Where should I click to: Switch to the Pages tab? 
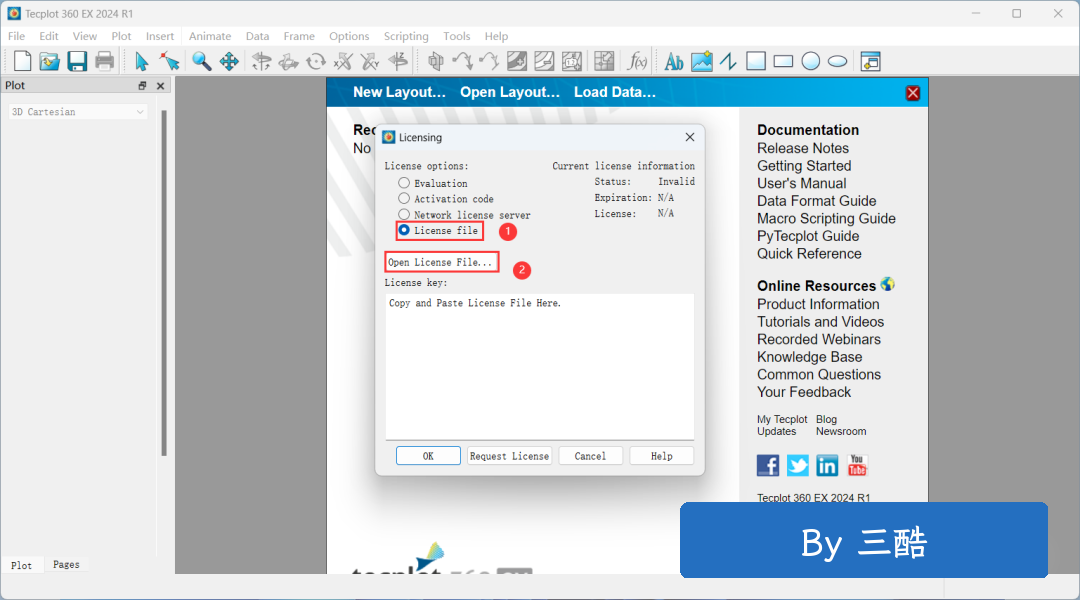pyautogui.click(x=66, y=565)
